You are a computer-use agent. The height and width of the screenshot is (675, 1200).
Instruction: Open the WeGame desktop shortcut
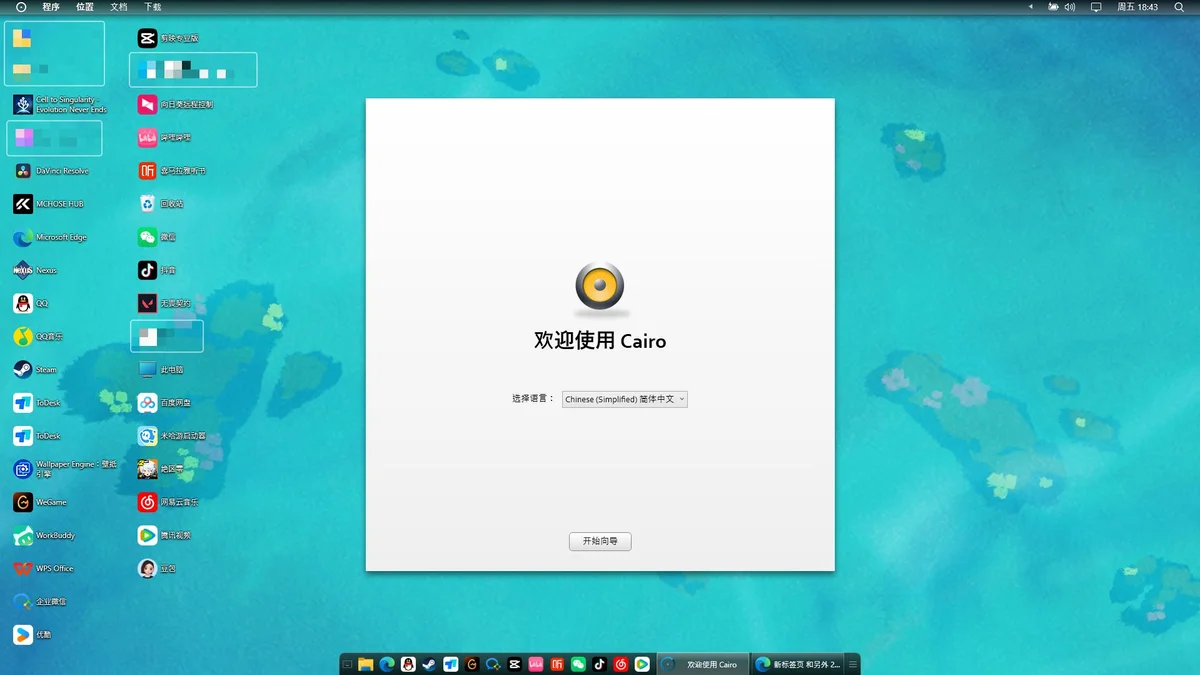(40, 502)
